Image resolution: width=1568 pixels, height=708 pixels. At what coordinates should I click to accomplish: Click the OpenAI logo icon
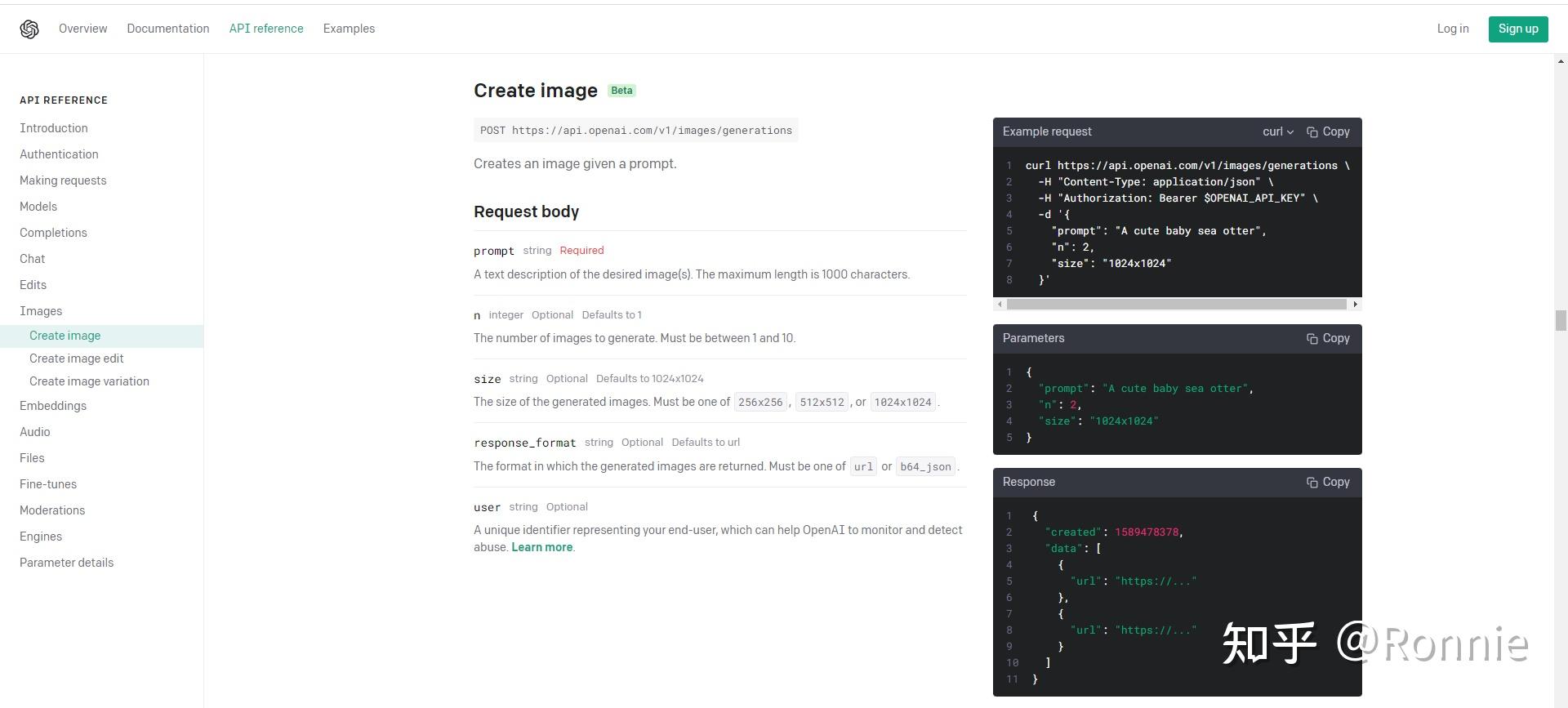(x=29, y=29)
